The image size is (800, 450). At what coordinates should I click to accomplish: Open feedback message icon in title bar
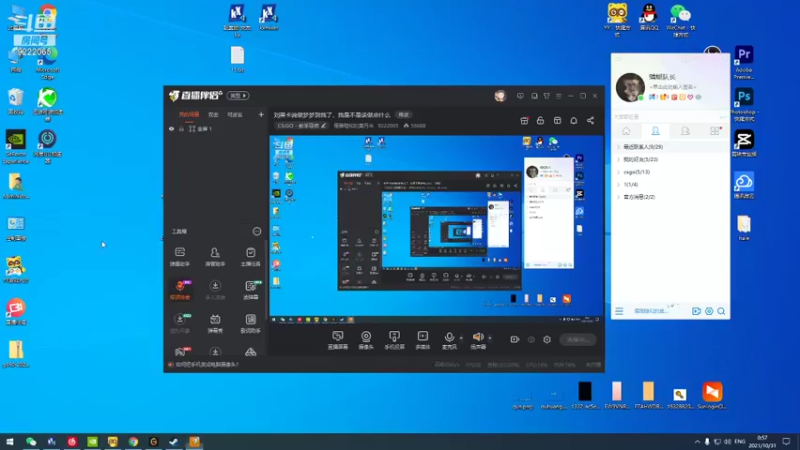point(520,96)
